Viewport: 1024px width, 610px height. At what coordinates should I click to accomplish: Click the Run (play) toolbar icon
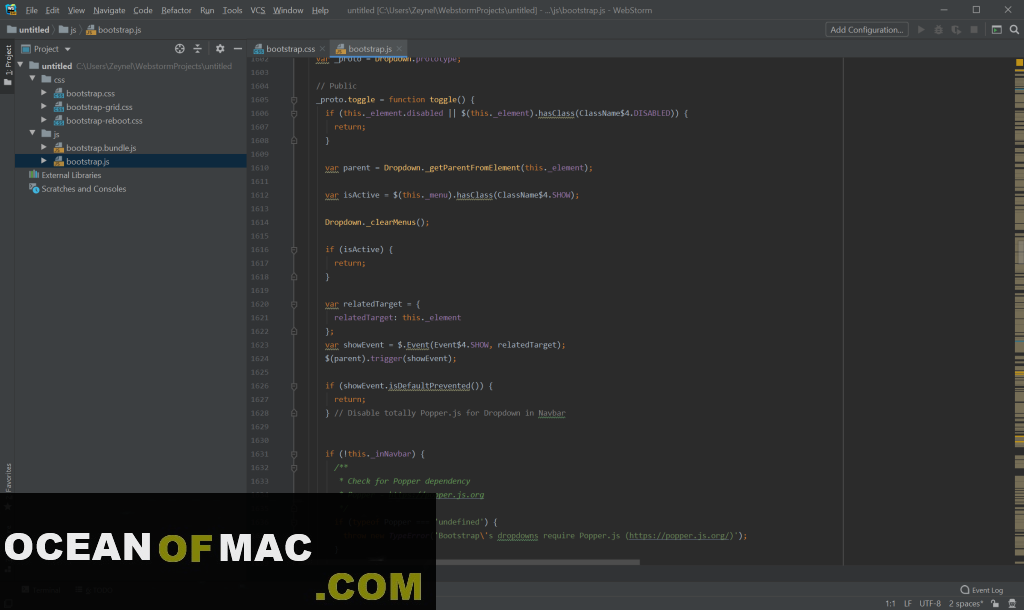click(x=921, y=30)
